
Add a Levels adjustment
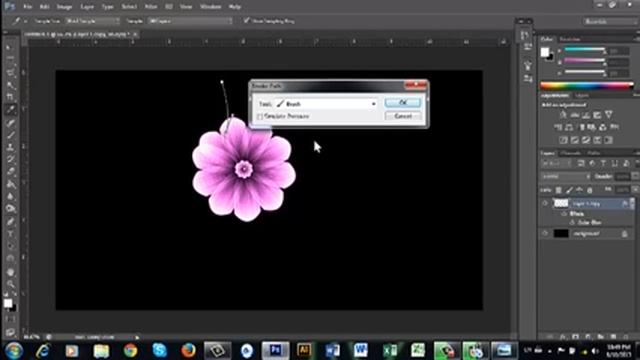(575, 115)
